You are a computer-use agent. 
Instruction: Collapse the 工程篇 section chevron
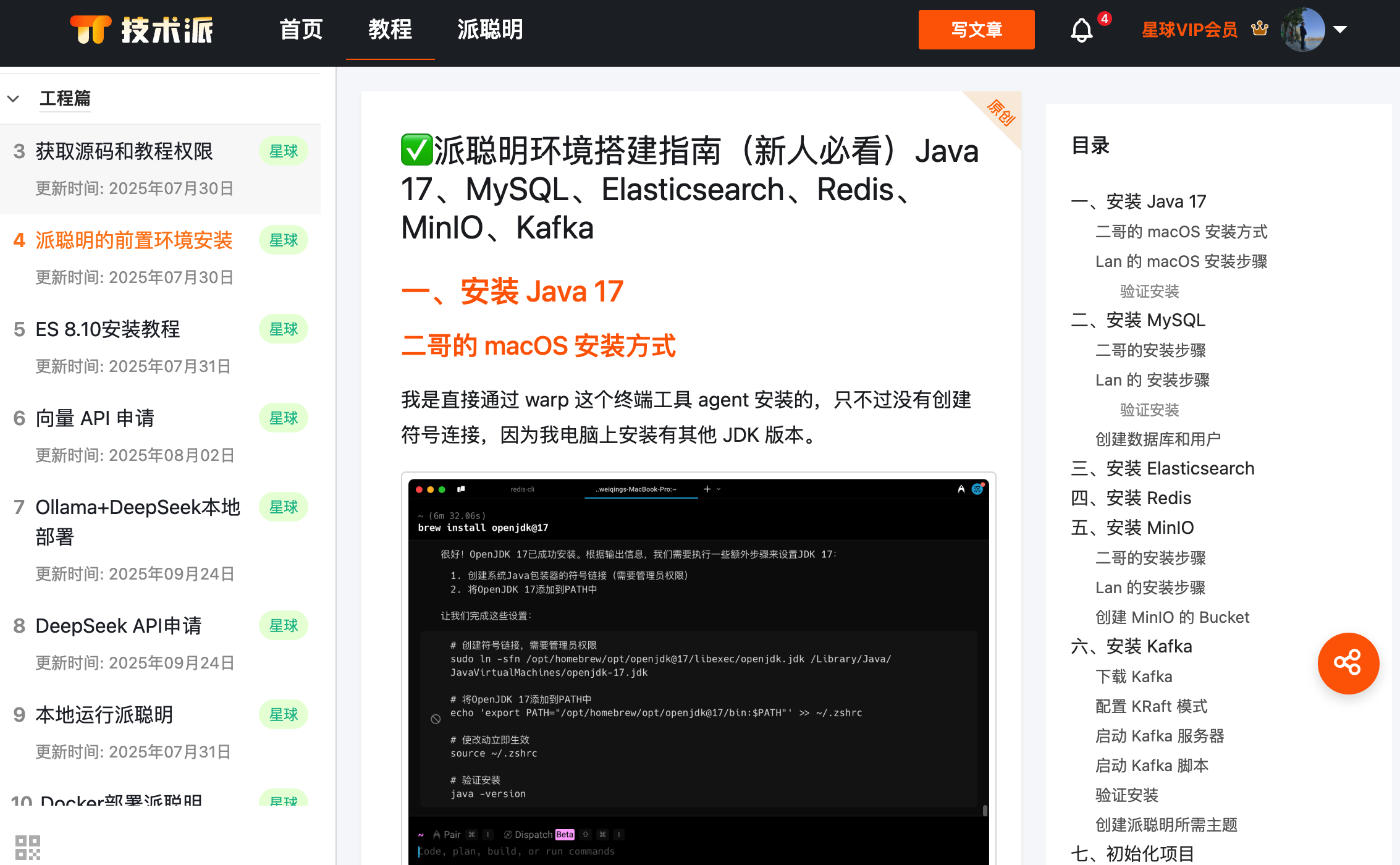(13, 99)
